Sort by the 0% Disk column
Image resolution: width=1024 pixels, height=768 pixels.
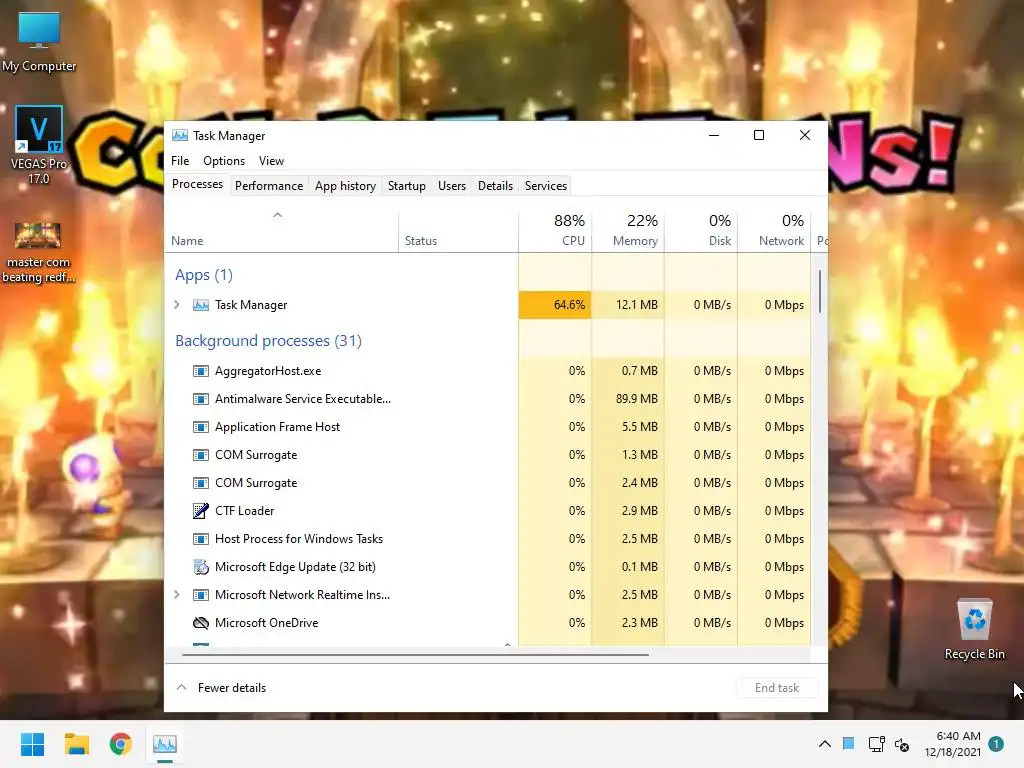[x=701, y=232]
